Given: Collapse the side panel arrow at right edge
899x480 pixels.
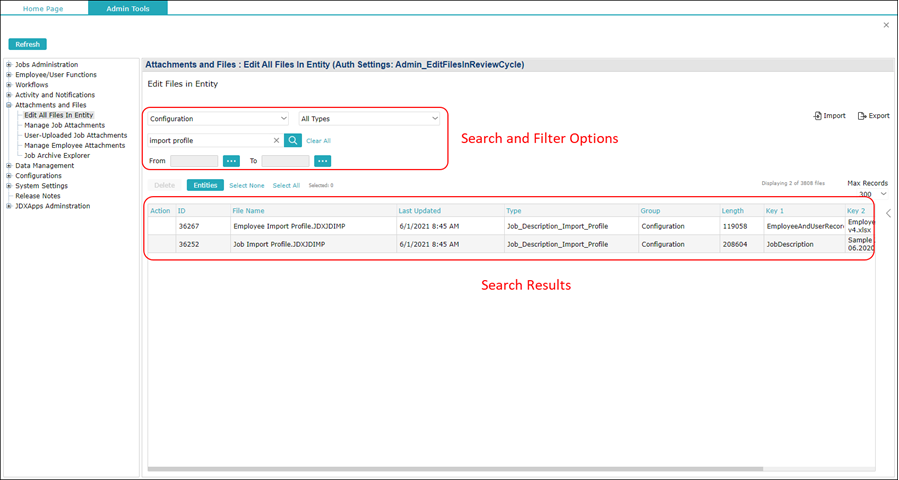Looking at the screenshot, I should pyautogui.click(x=888, y=213).
